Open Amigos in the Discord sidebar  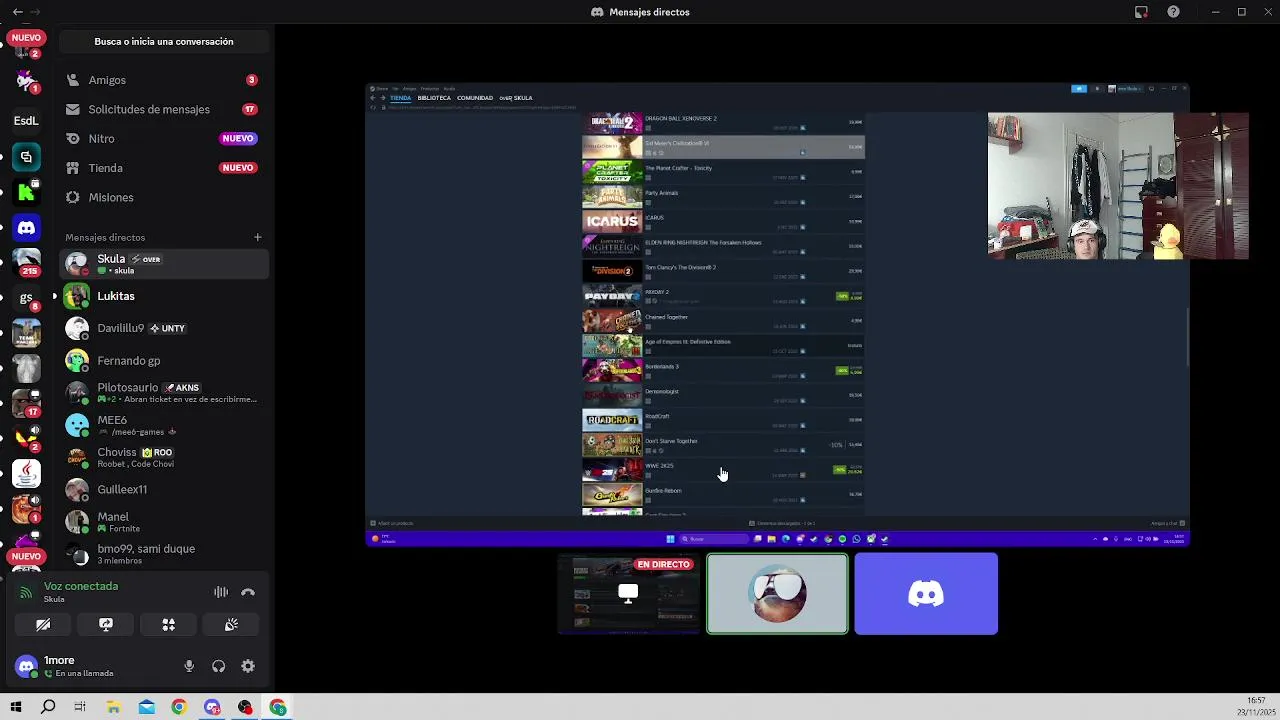[164, 80]
